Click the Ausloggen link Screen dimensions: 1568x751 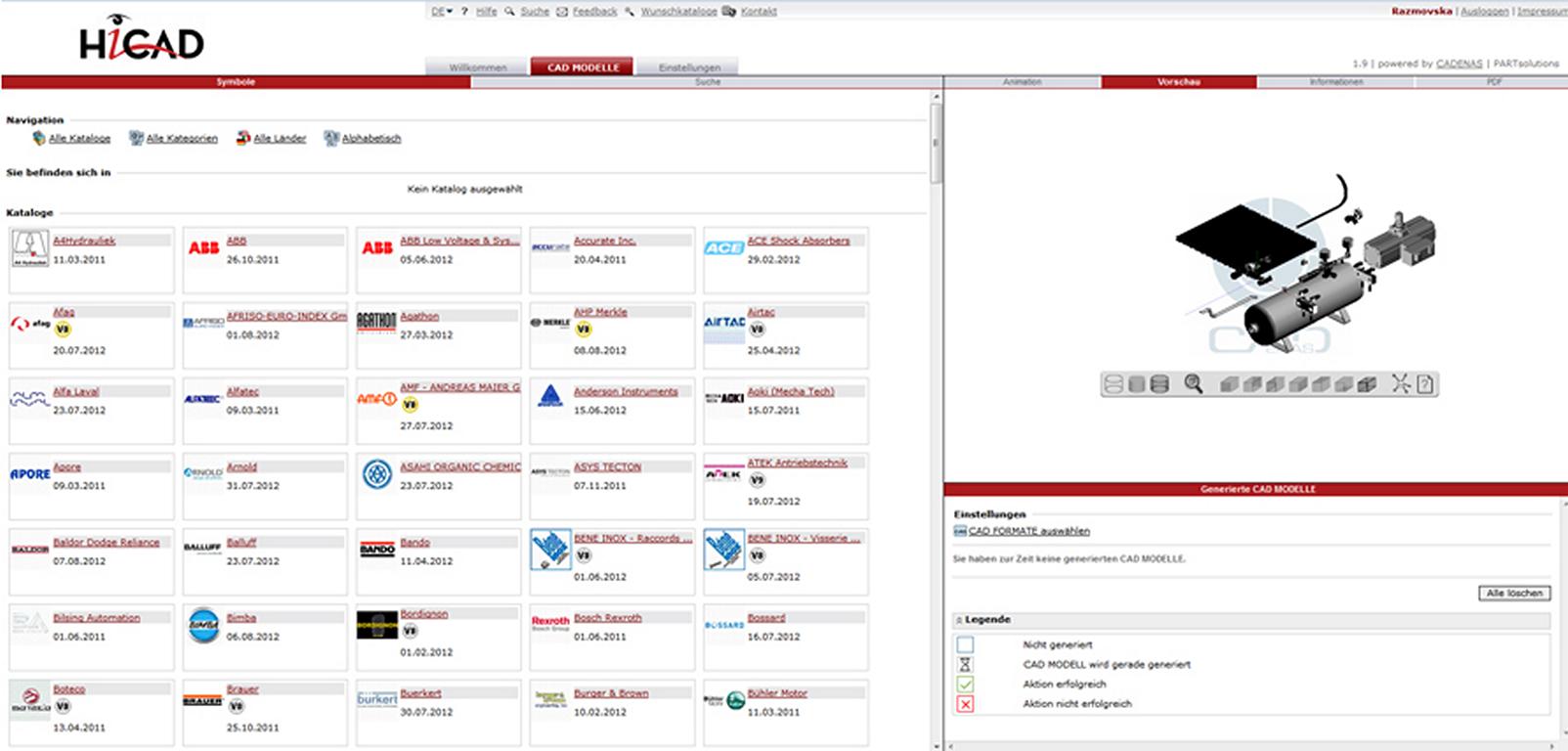point(1484,12)
